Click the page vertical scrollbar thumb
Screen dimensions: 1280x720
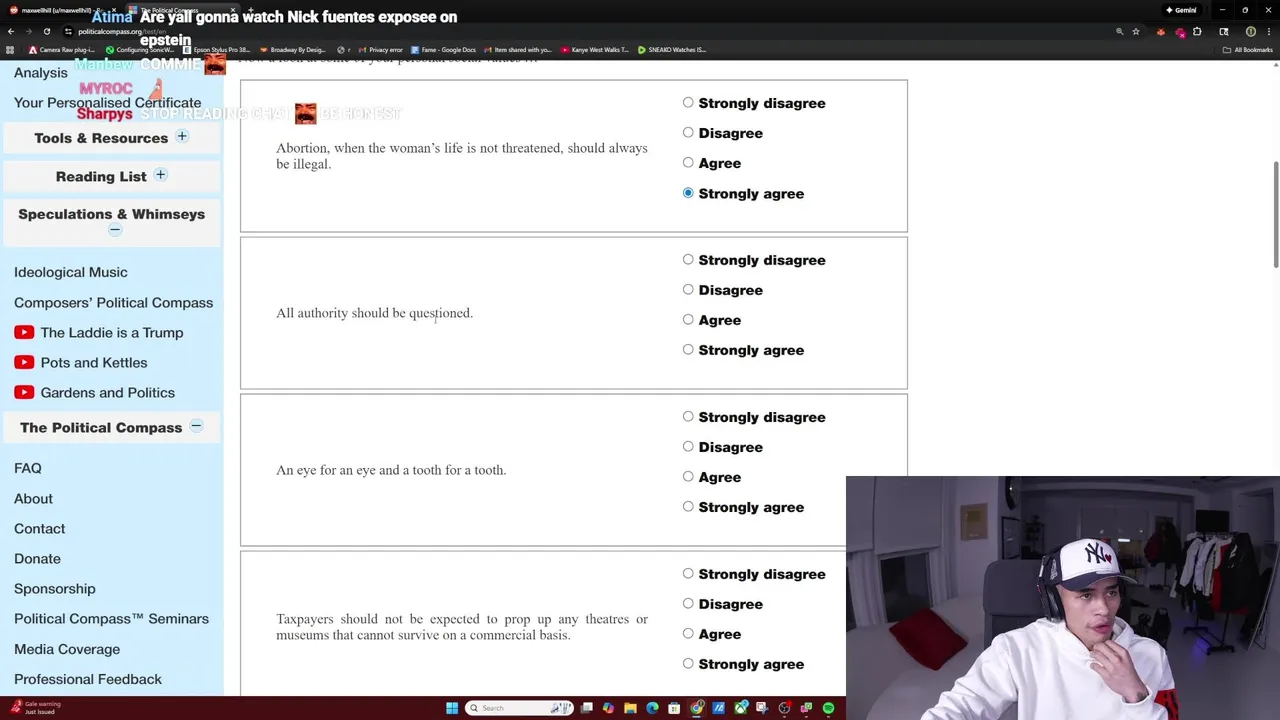1275,214
